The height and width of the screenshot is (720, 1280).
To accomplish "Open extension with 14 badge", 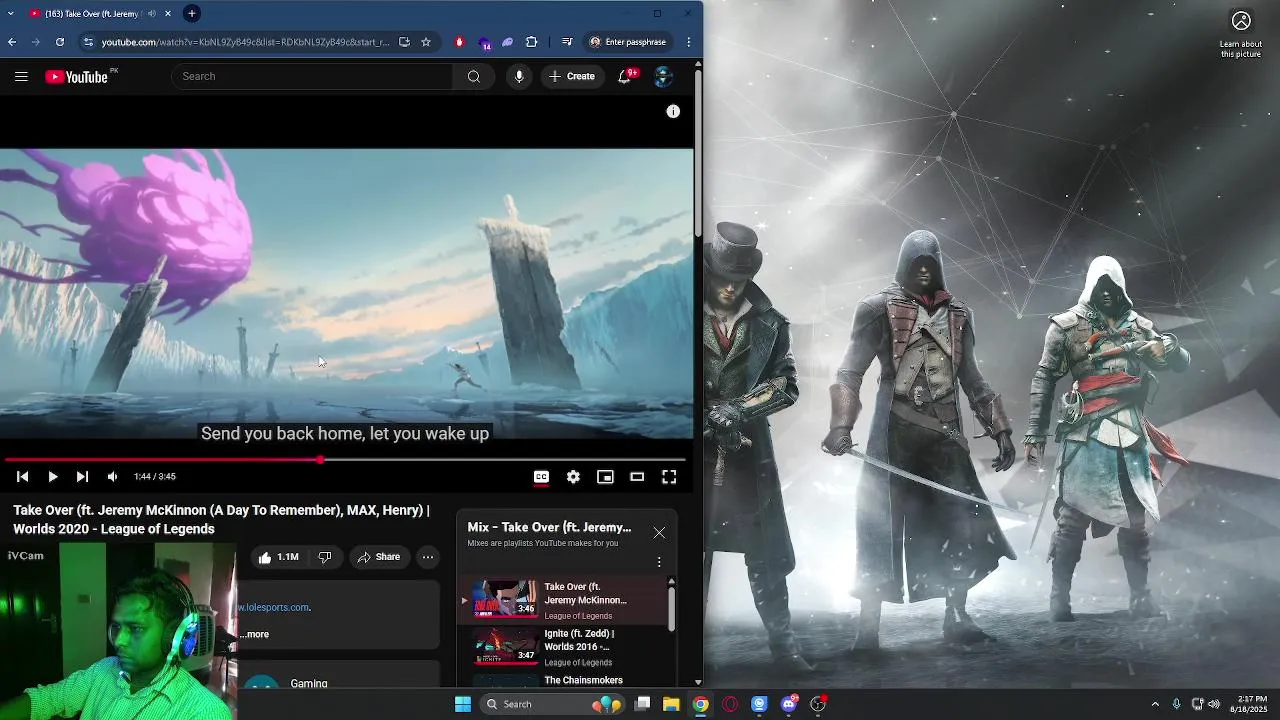I will click(x=484, y=43).
